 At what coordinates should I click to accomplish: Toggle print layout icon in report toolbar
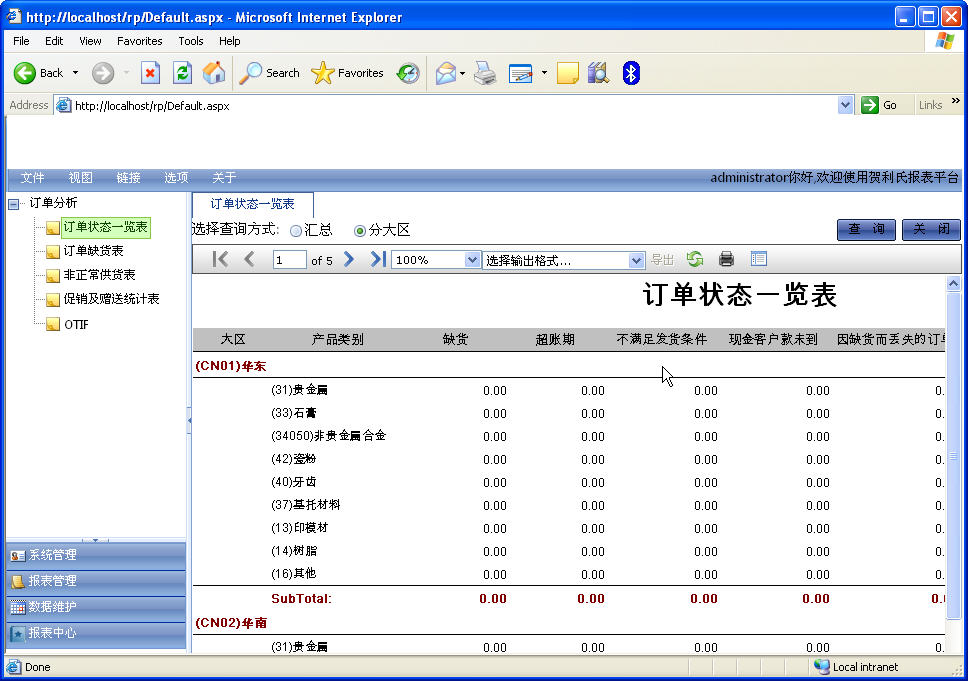pos(759,259)
